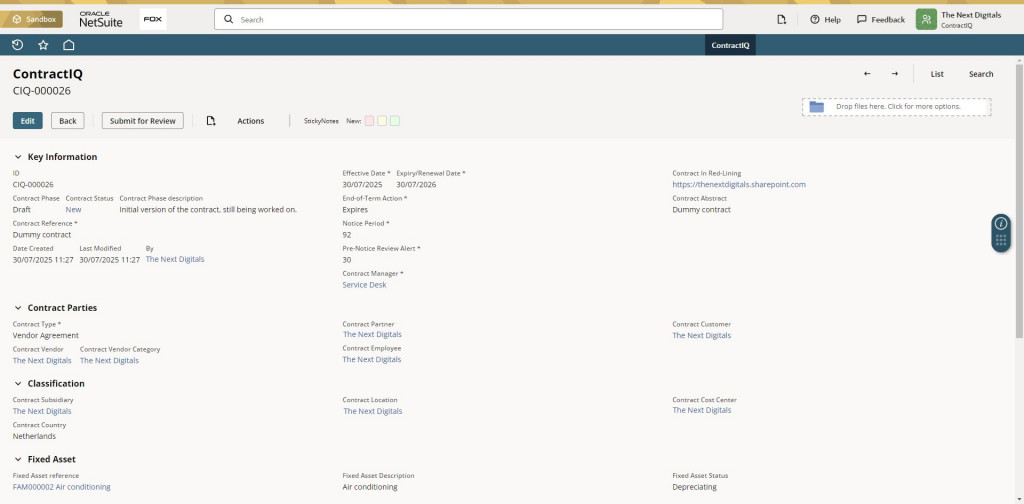Open the Search link at top right
The height and width of the screenshot is (504, 1024).
(981, 74)
